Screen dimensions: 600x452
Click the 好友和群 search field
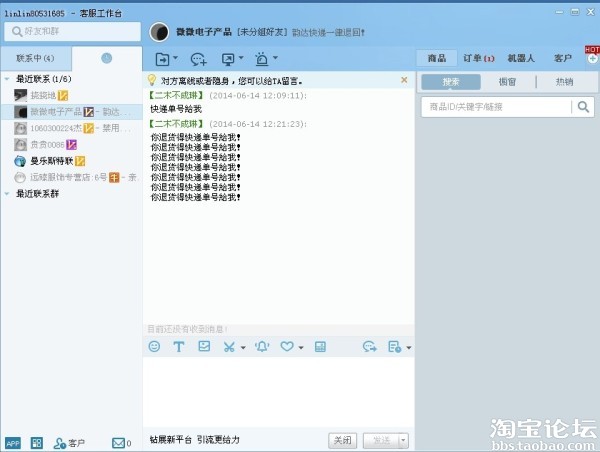click(x=72, y=31)
